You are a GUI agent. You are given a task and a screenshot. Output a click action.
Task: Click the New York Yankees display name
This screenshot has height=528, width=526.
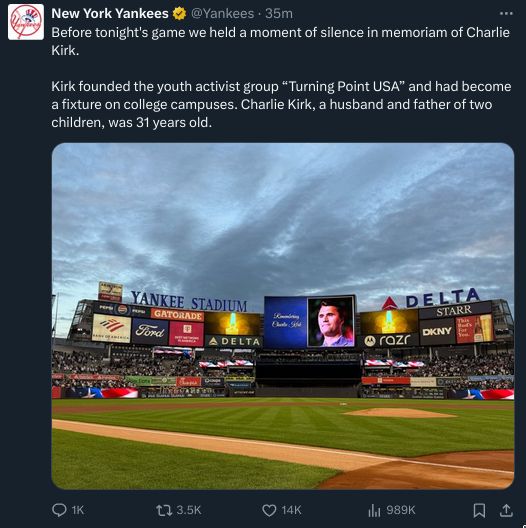tap(110, 13)
